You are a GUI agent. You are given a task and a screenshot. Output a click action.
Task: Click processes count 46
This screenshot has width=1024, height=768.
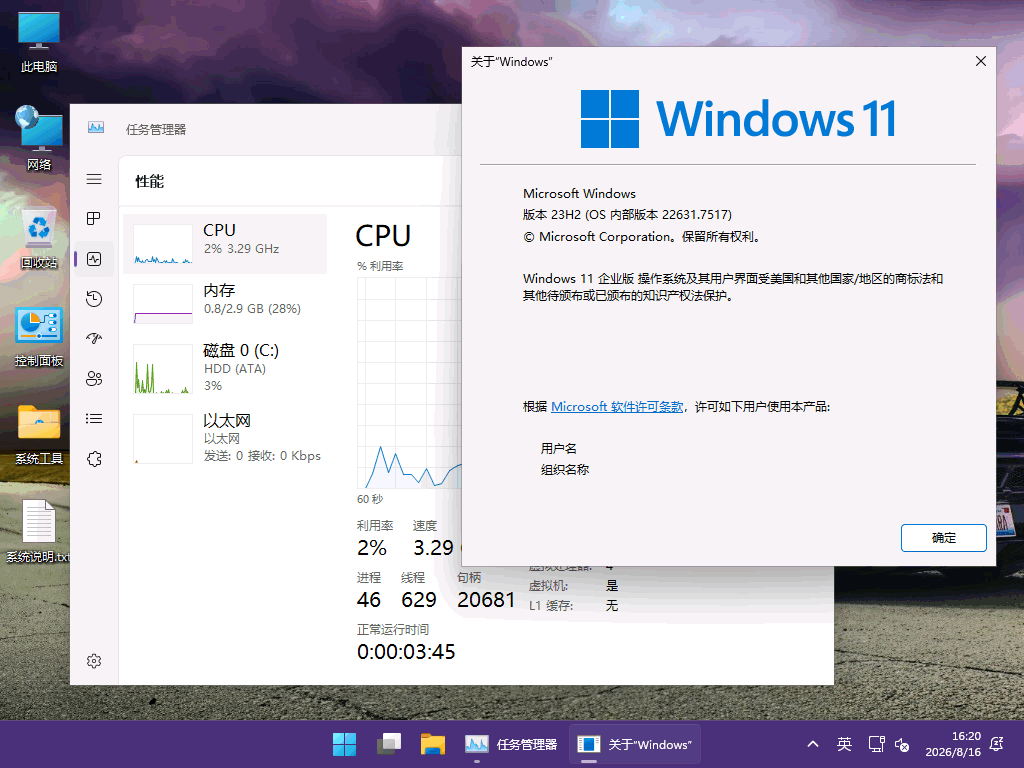pyautogui.click(x=369, y=600)
